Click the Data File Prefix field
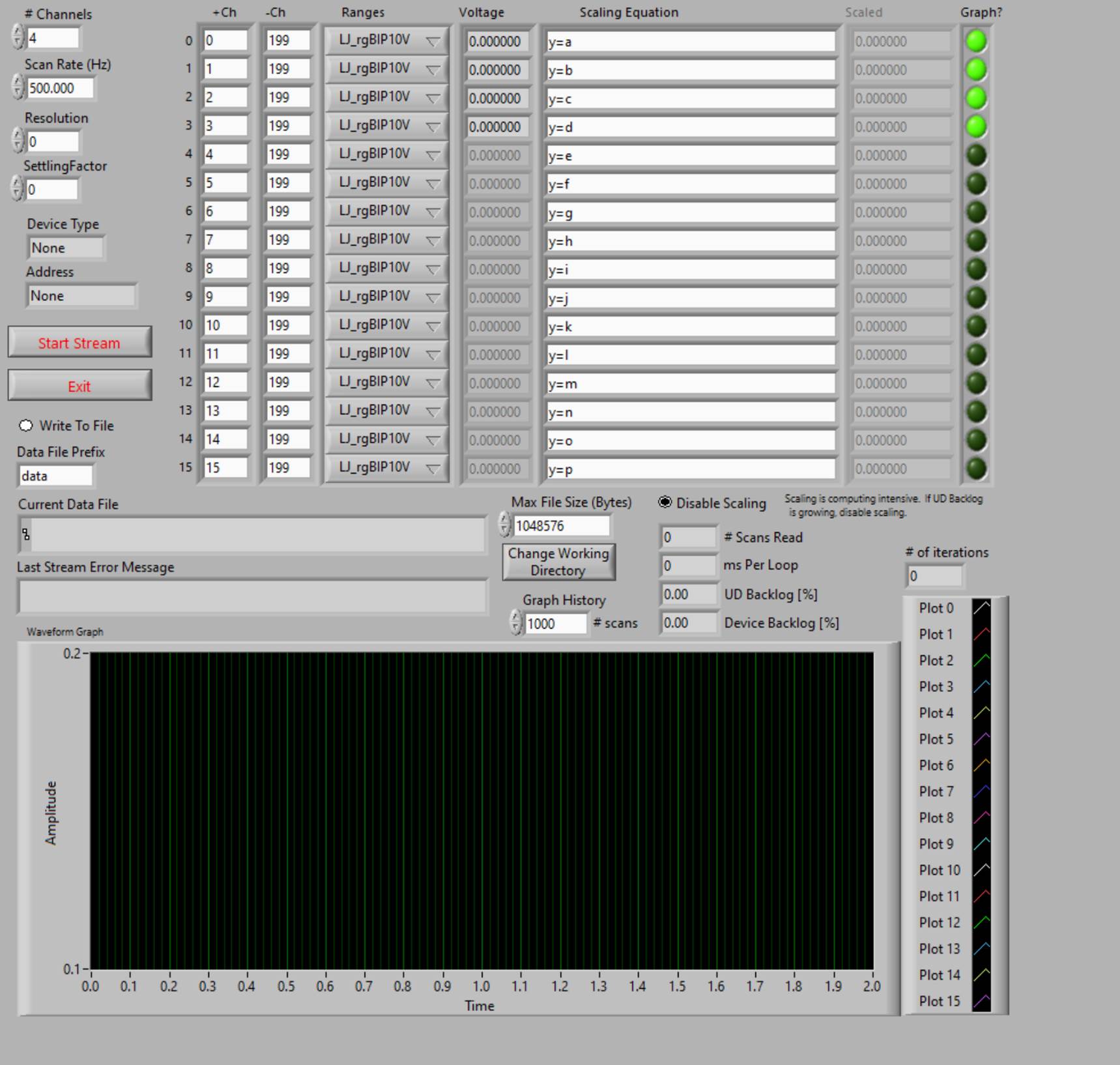The image size is (1120, 1065). [x=55, y=476]
